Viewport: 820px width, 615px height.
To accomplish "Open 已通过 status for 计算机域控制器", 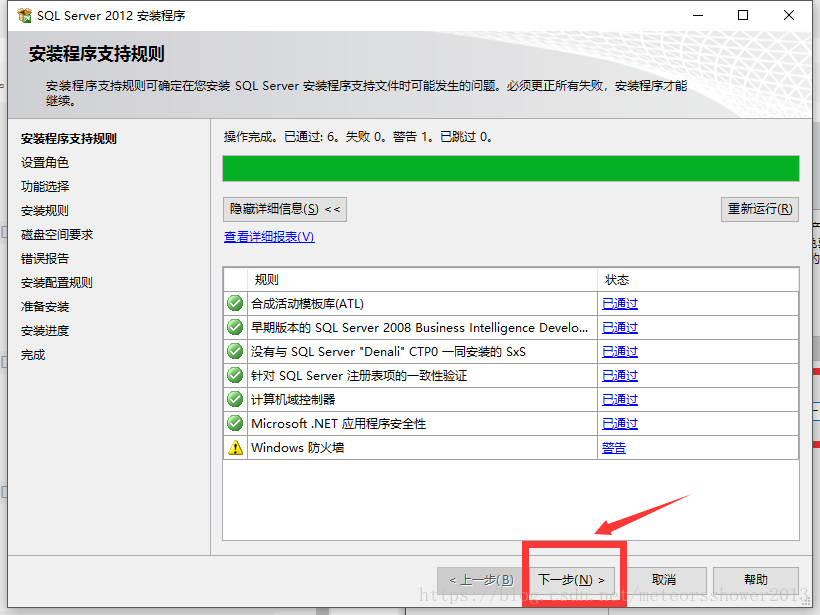I will coord(620,400).
